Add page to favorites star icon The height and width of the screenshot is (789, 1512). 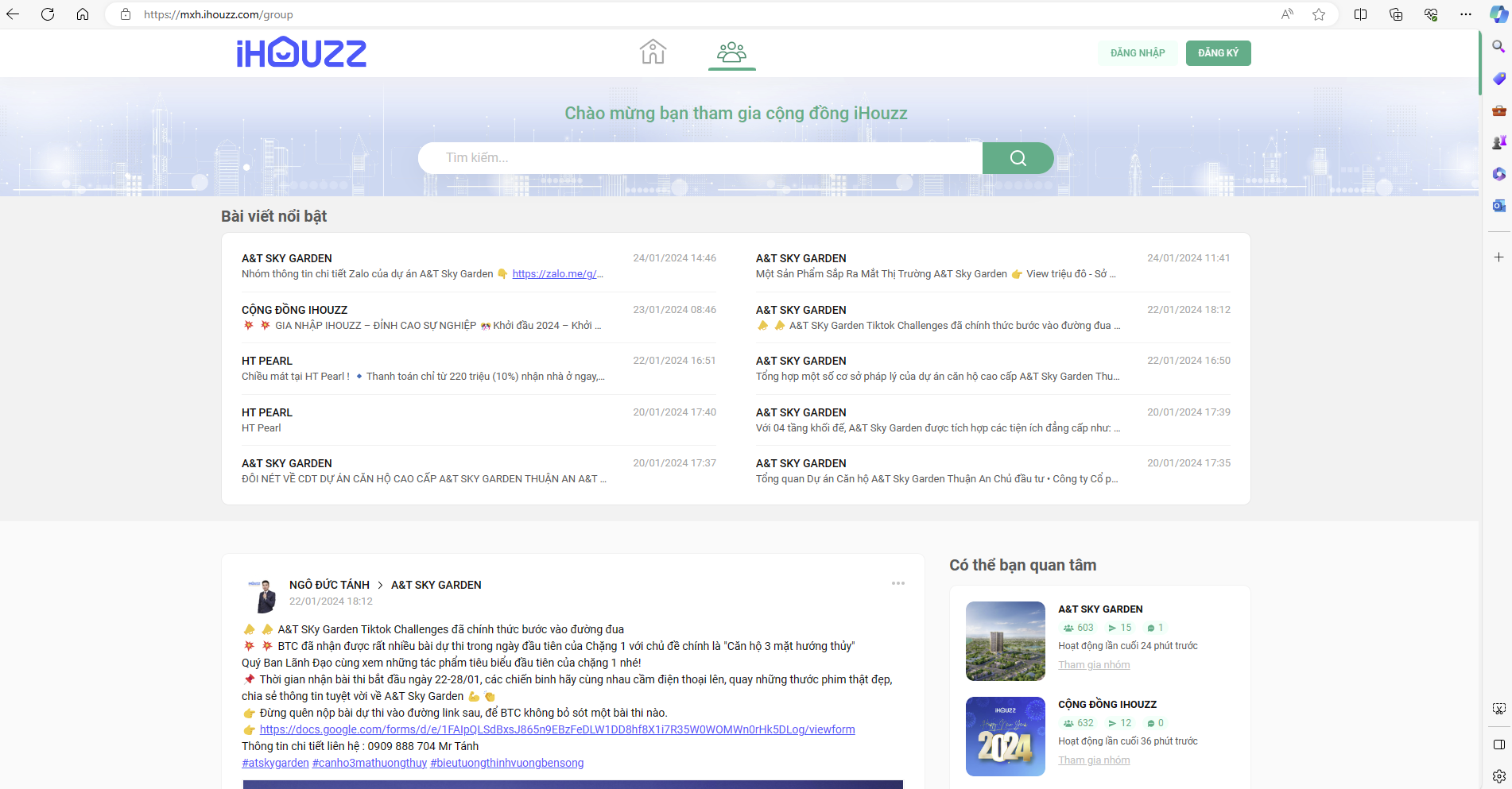(1319, 14)
